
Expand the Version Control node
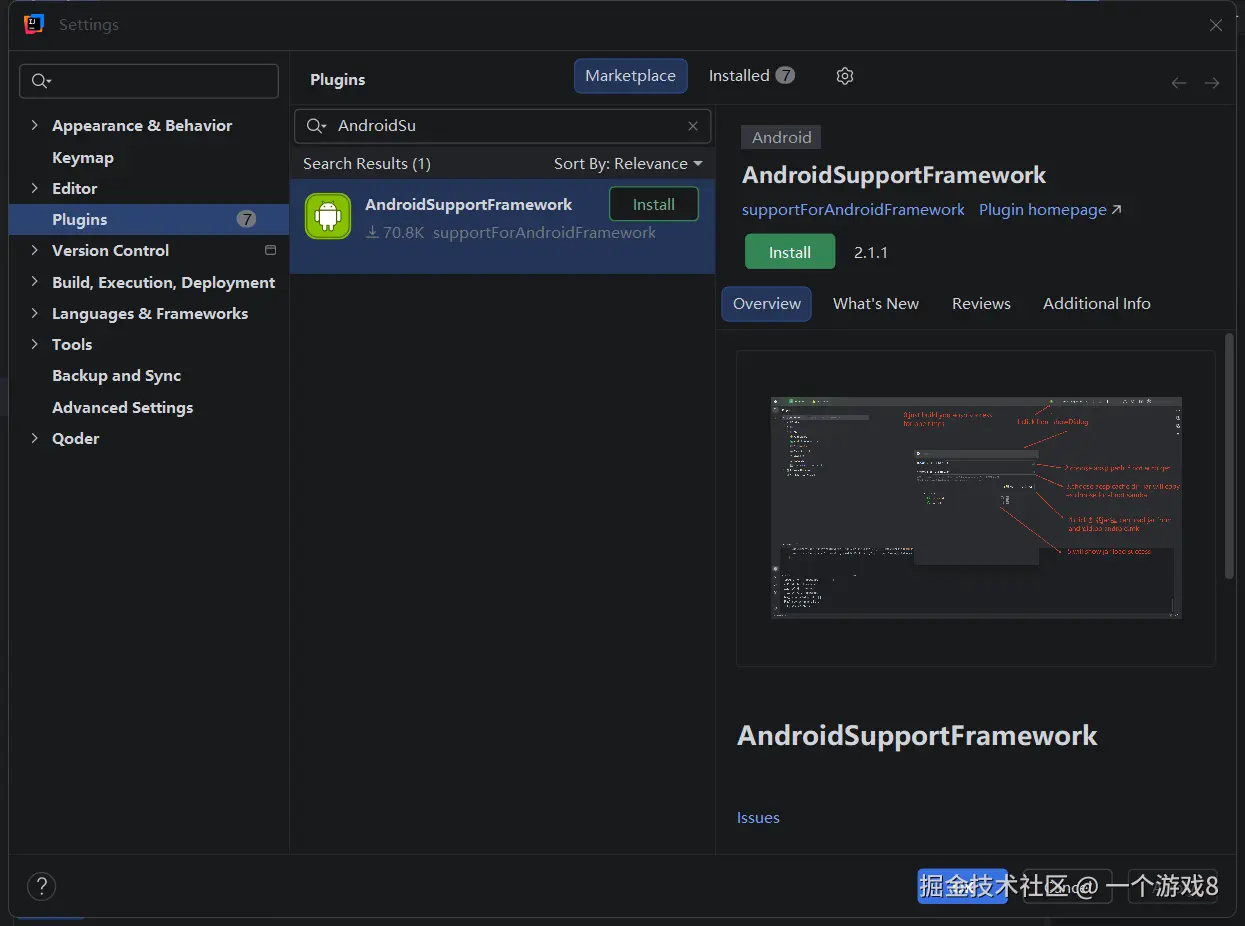coord(35,250)
